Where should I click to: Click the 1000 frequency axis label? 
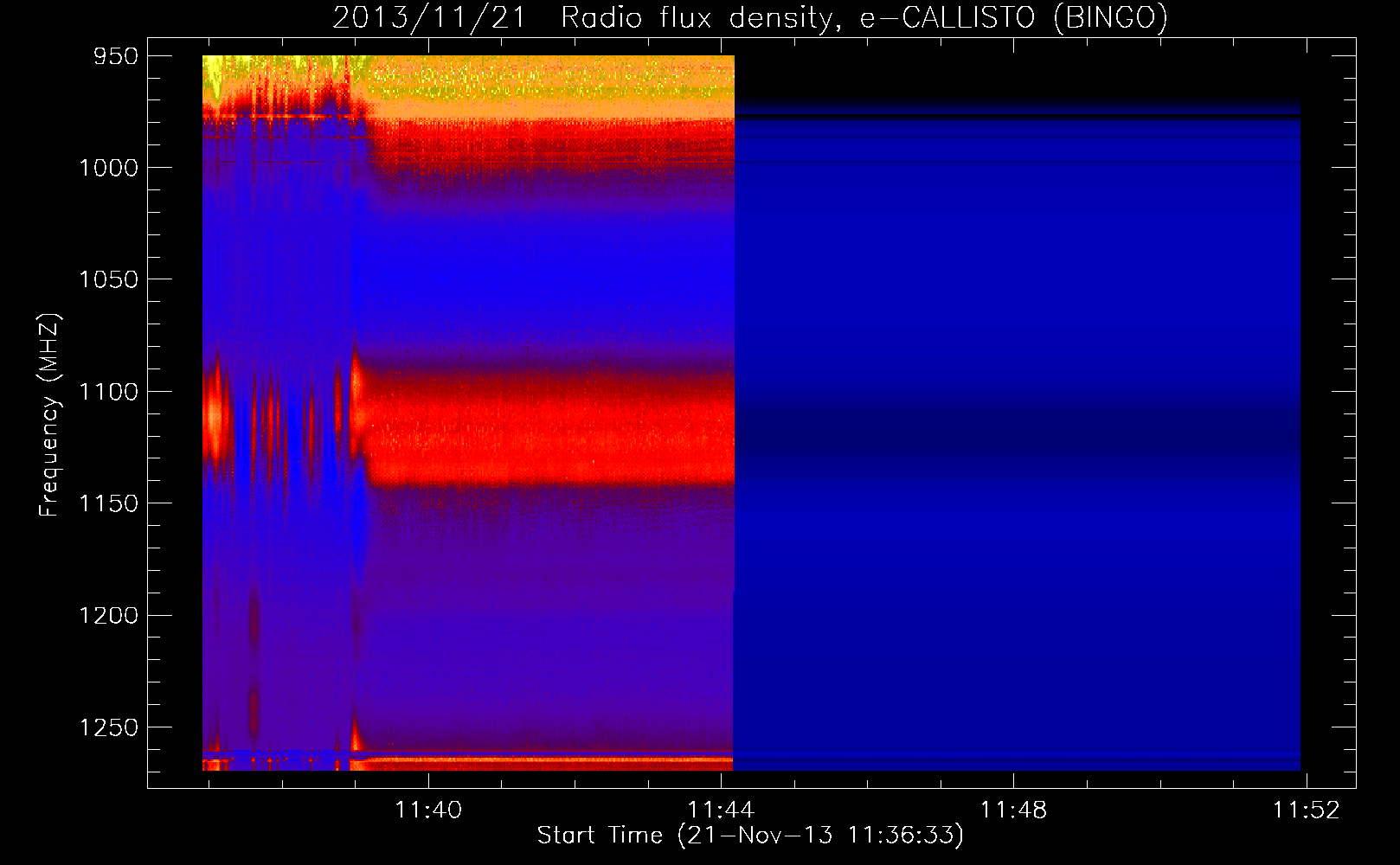tap(108, 168)
